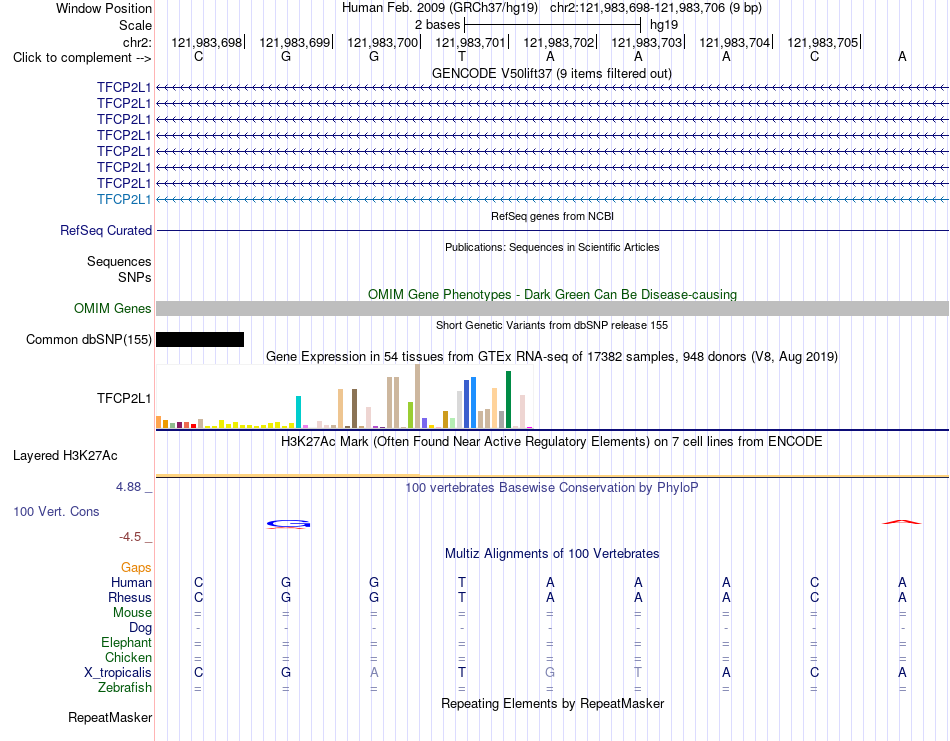Click the 100 Vert. Cons label
This screenshot has height=741, width=950.
[56, 511]
